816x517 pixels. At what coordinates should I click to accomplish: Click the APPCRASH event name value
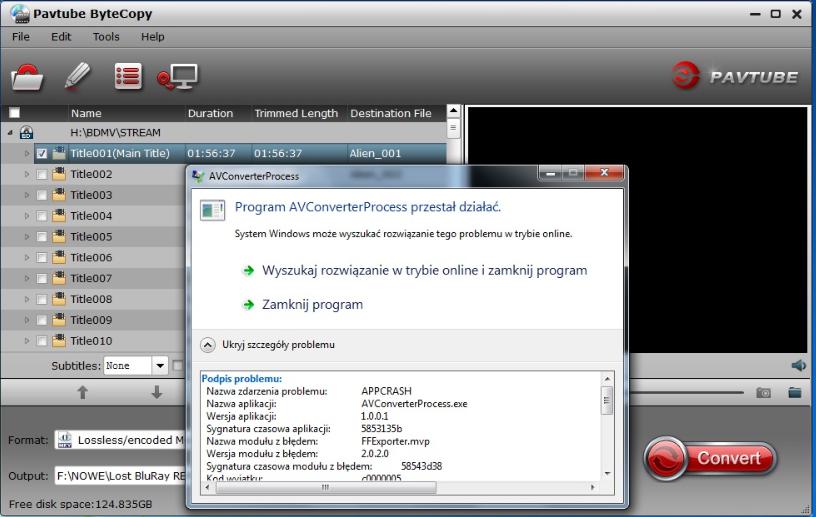click(x=386, y=391)
